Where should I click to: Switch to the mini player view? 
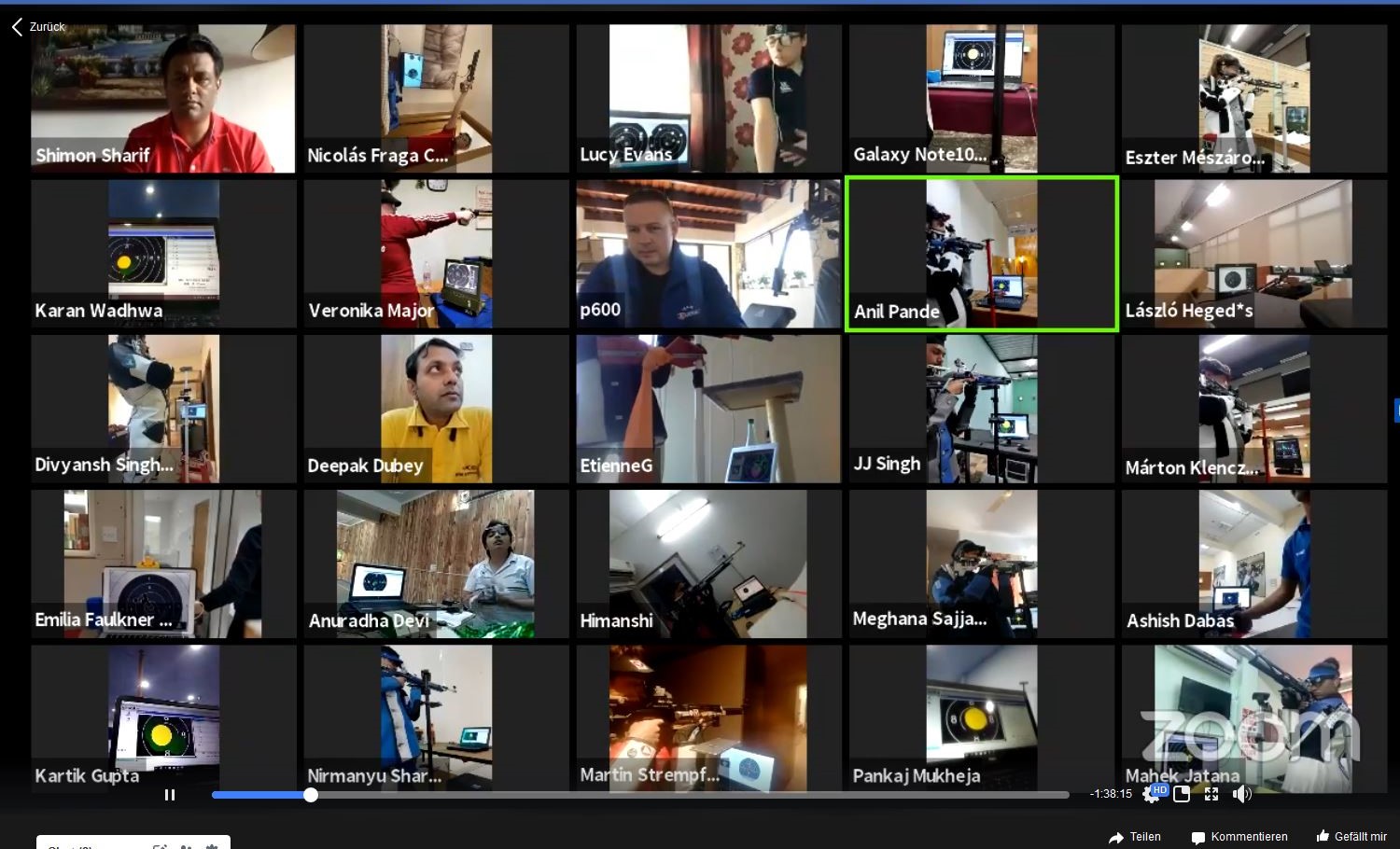click(1182, 794)
